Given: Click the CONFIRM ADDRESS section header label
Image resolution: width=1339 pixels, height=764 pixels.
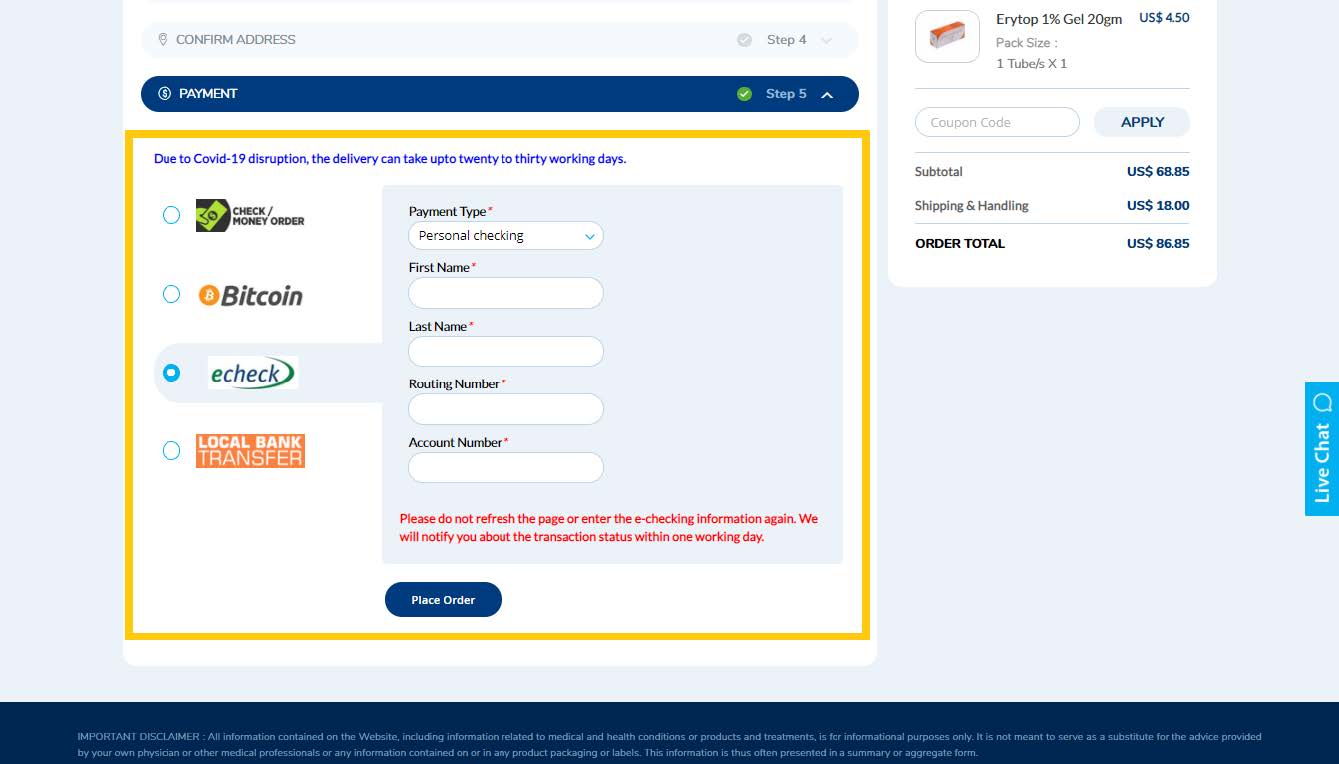Looking at the screenshot, I should [x=236, y=40].
